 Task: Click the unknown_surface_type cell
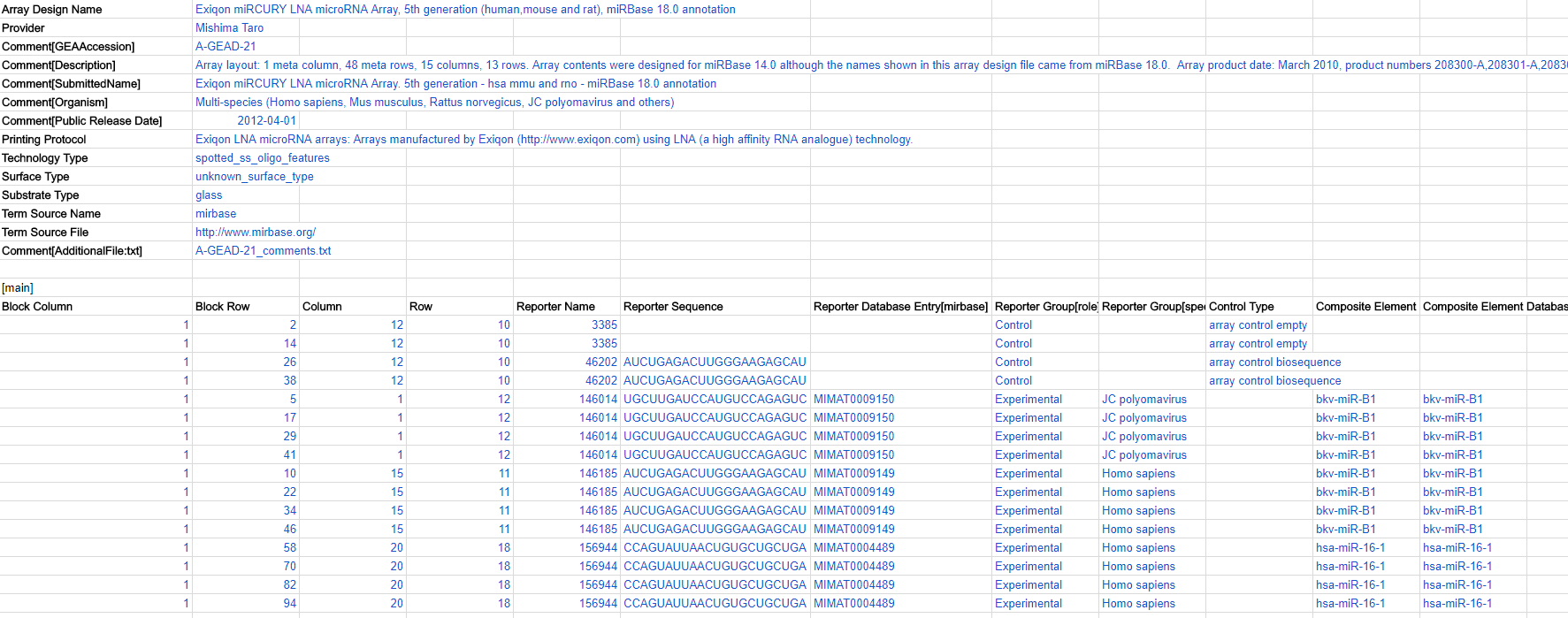point(254,177)
